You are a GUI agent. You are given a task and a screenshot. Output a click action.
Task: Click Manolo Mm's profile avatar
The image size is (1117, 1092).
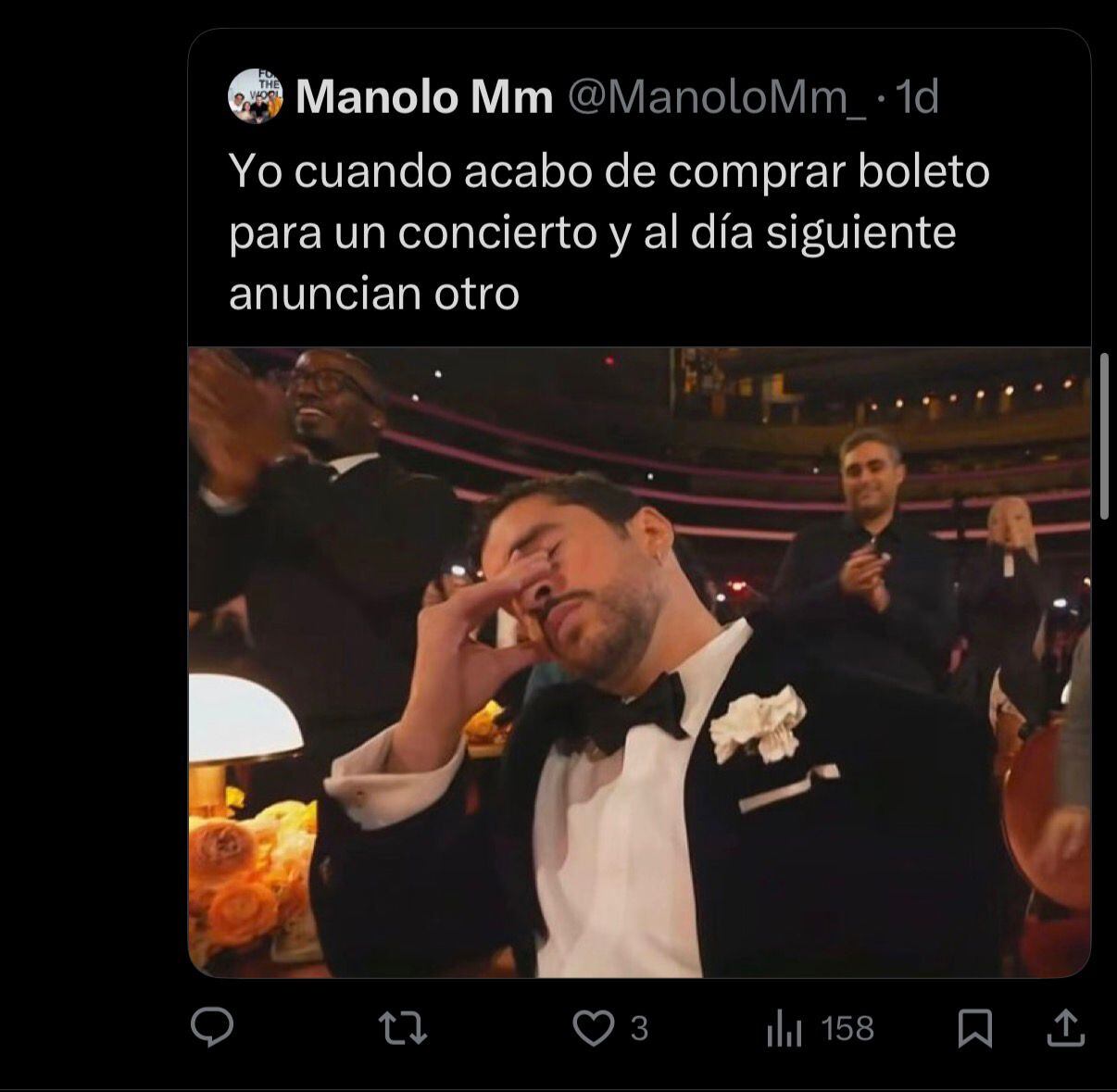point(257,97)
